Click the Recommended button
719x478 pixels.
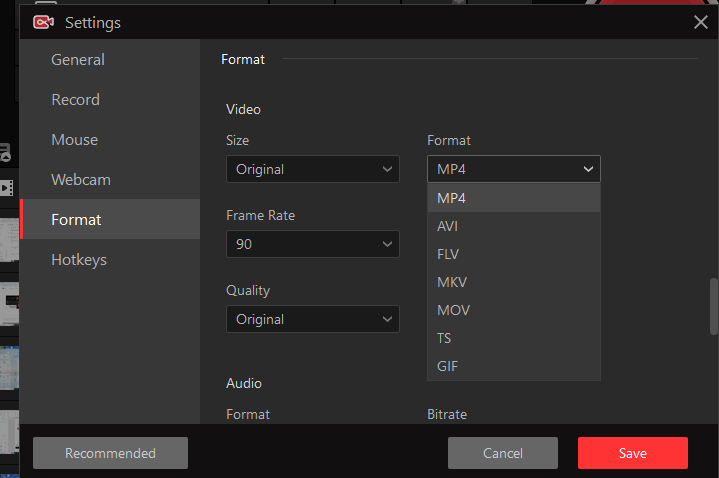tap(111, 453)
